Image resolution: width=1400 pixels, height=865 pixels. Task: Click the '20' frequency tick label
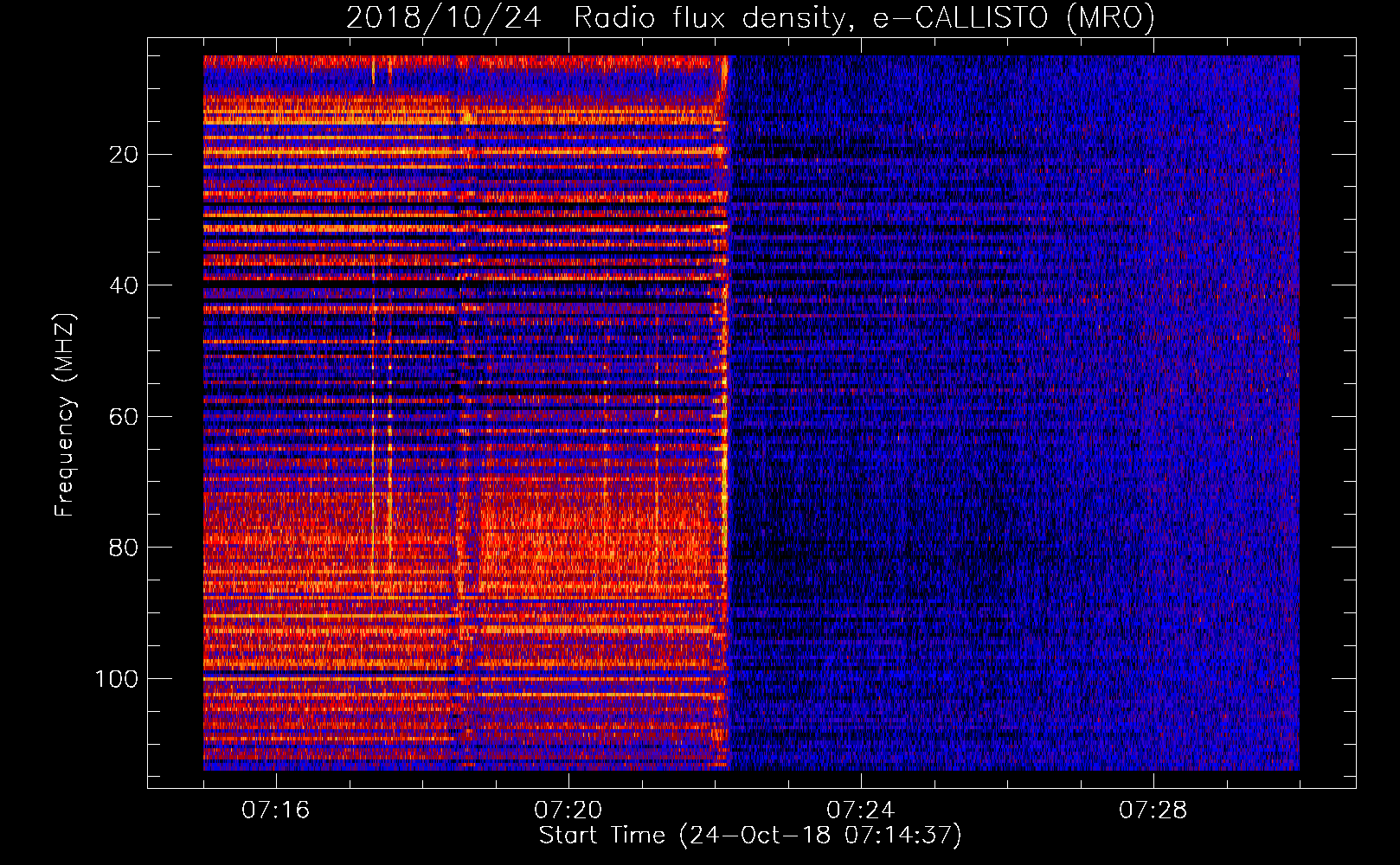coord(125,154)
